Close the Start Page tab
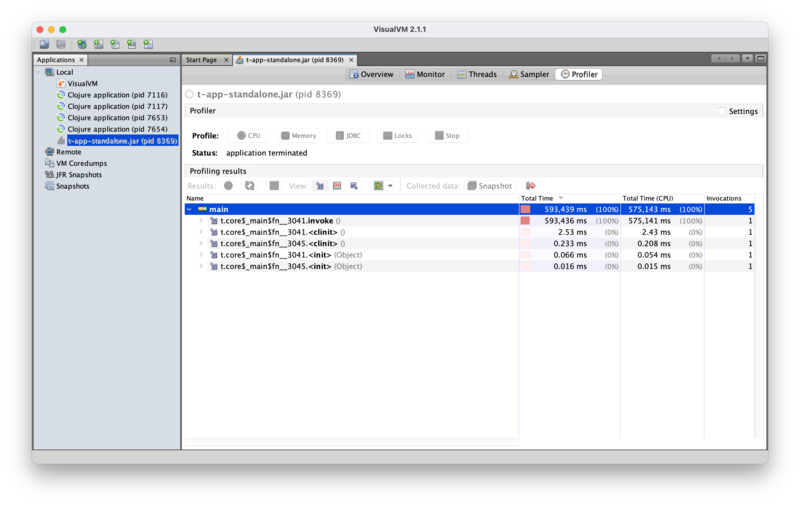The width and height of the screenshot is (800, 506). 226,60
